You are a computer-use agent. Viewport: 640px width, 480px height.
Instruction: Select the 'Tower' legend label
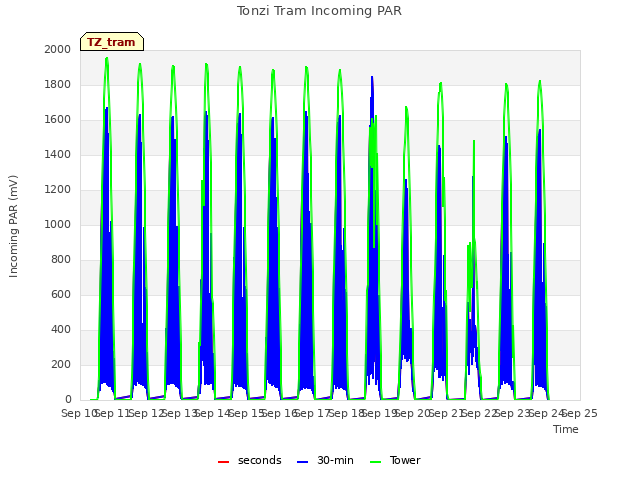(x=405, y=460)
